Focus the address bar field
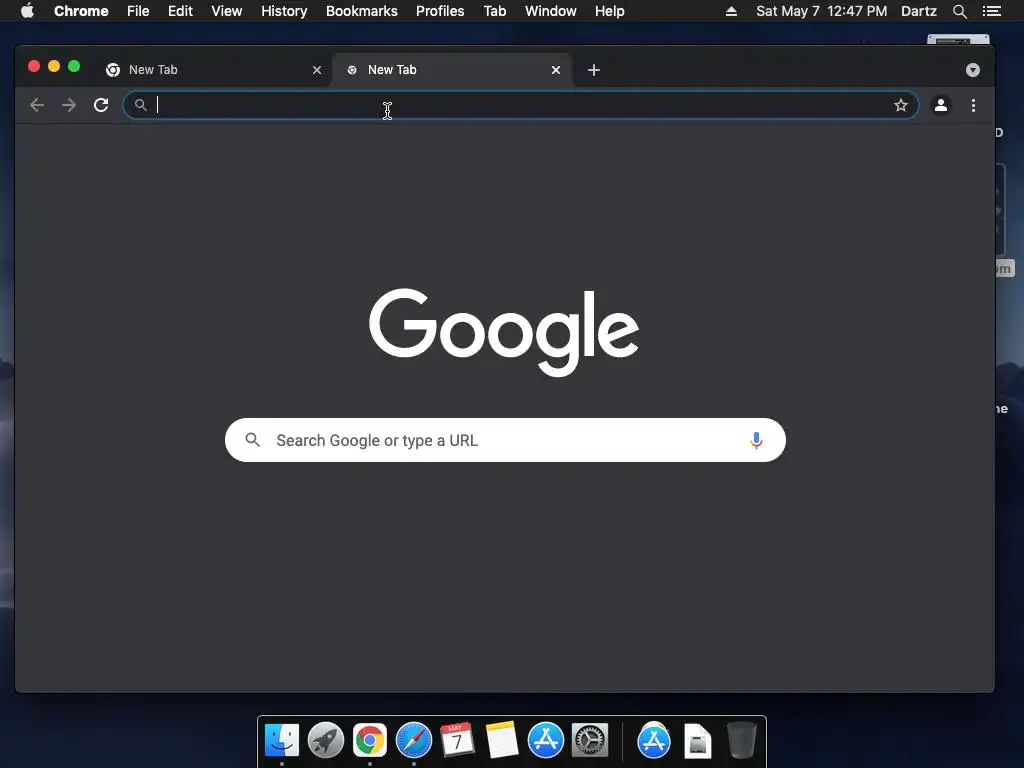 [x=520, y=105]
